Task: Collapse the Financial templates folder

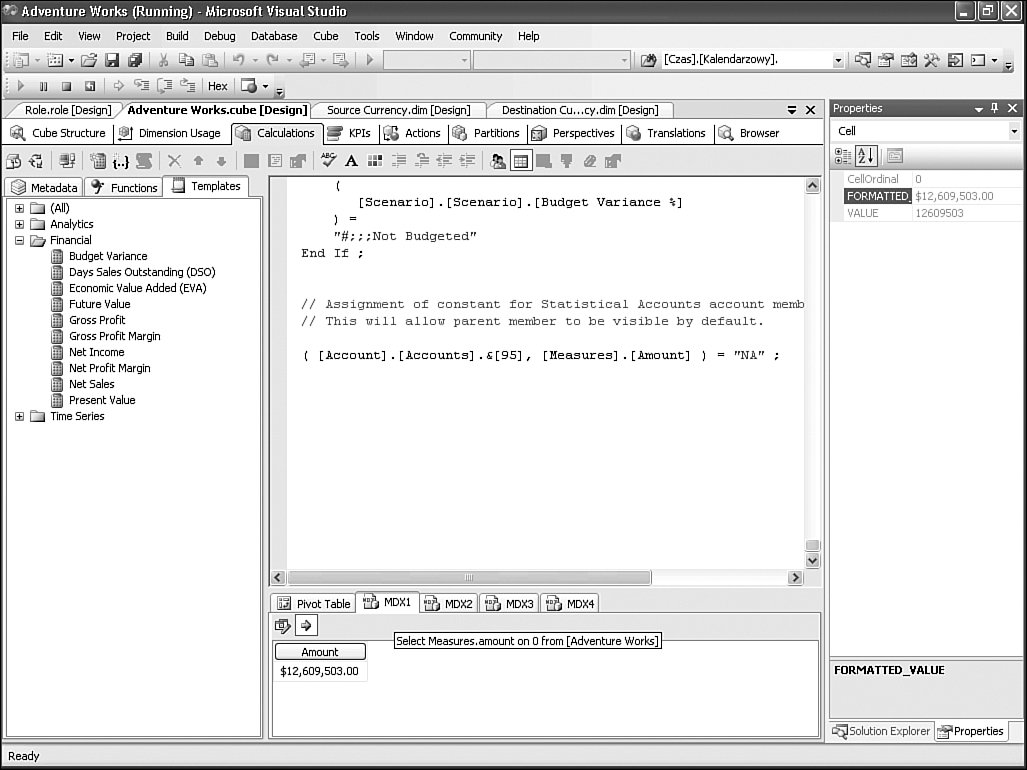Action: click(x=20, y=240)
